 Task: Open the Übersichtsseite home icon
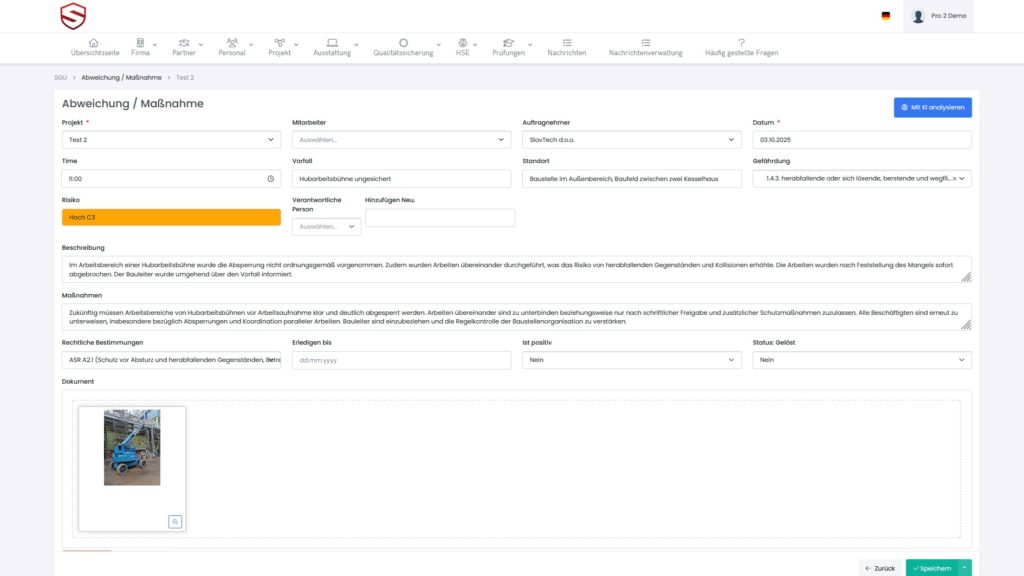(x=94, y=43)
